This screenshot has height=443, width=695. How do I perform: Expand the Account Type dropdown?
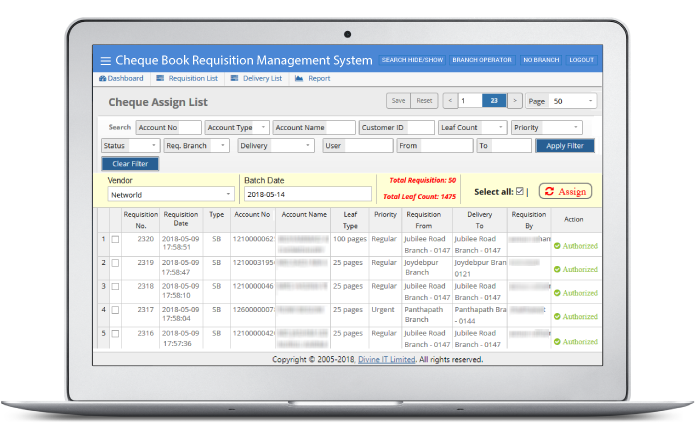tap(236, 128)
